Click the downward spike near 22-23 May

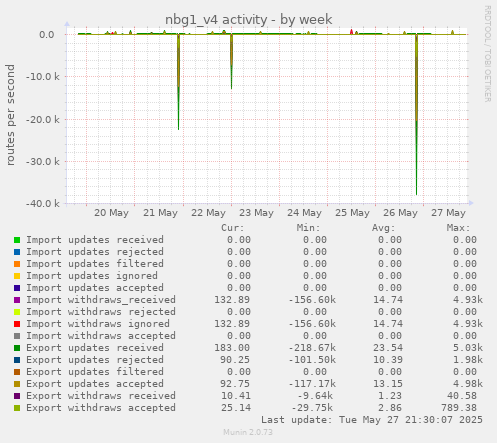pos(231,62)
